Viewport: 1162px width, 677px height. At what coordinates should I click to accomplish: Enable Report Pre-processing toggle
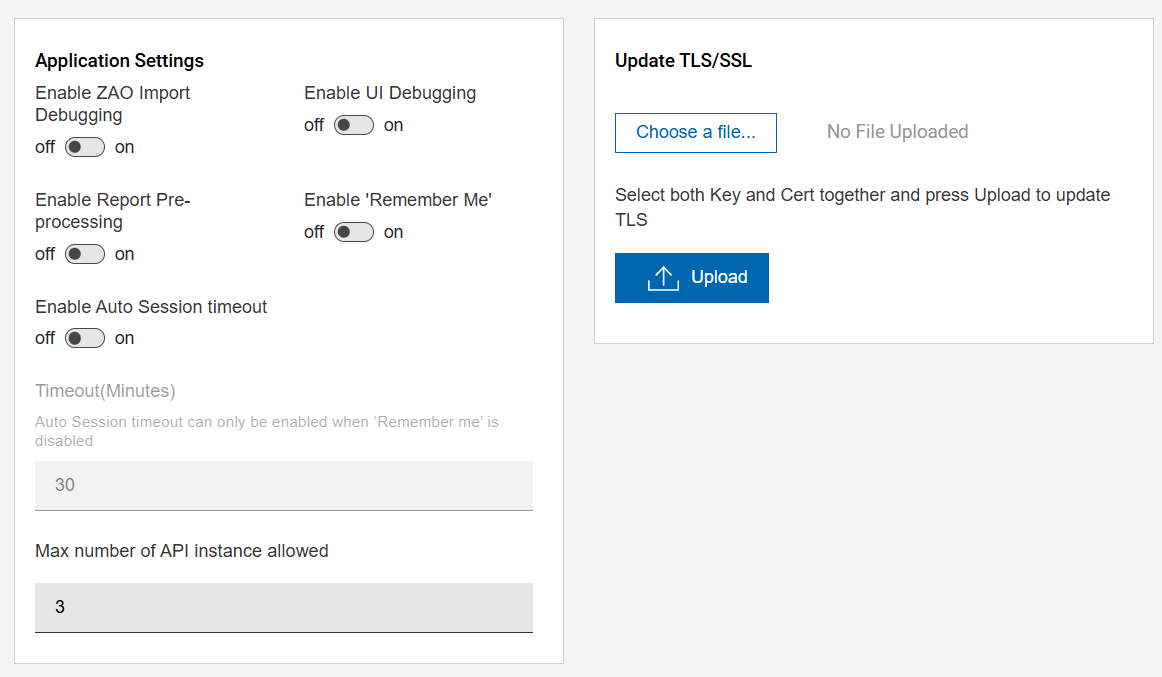tap(85, 254)
